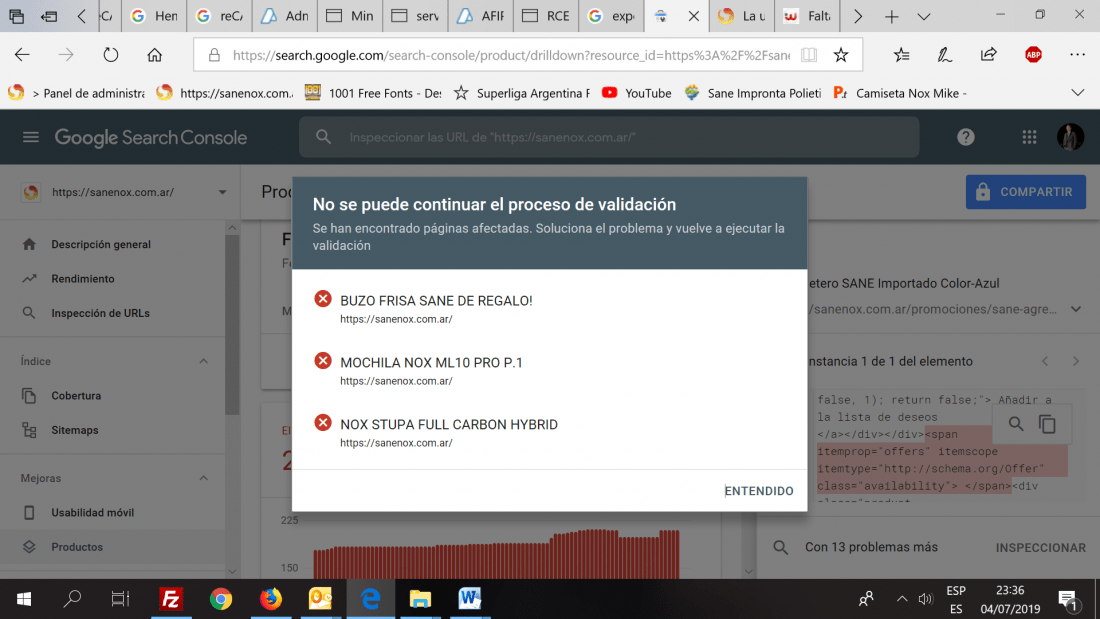Click the red error icon beside NOX STUPA FULL CARBON HYBRID
This screenshot has height=619, width=1100.
pos(323,422)
